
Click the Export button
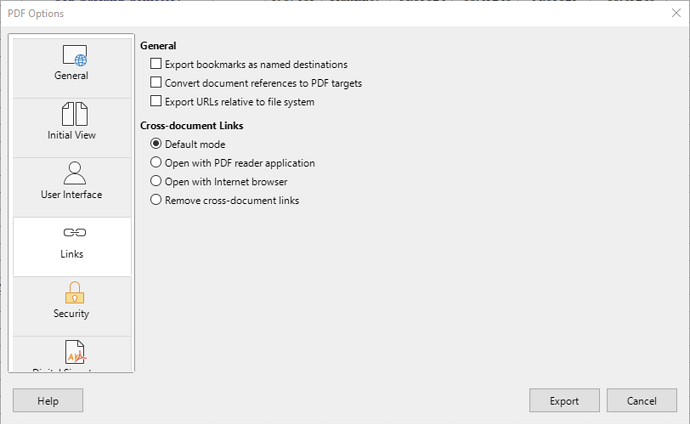click(564, 400)
